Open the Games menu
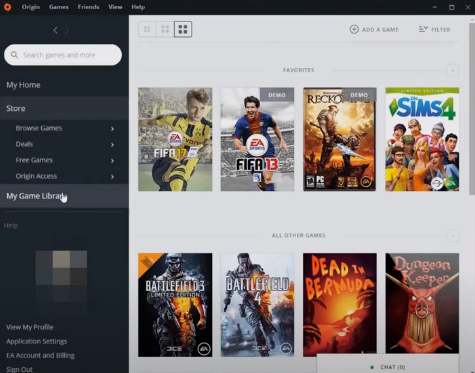 tap(59, 7)
